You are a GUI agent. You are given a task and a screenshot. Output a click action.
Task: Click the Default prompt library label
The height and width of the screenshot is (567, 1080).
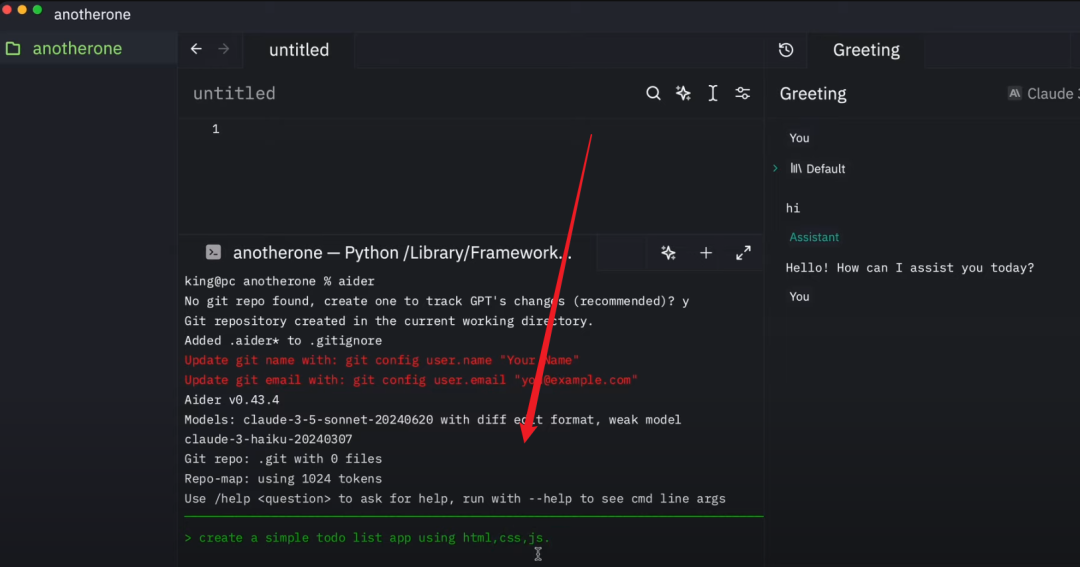click(825, 169)
